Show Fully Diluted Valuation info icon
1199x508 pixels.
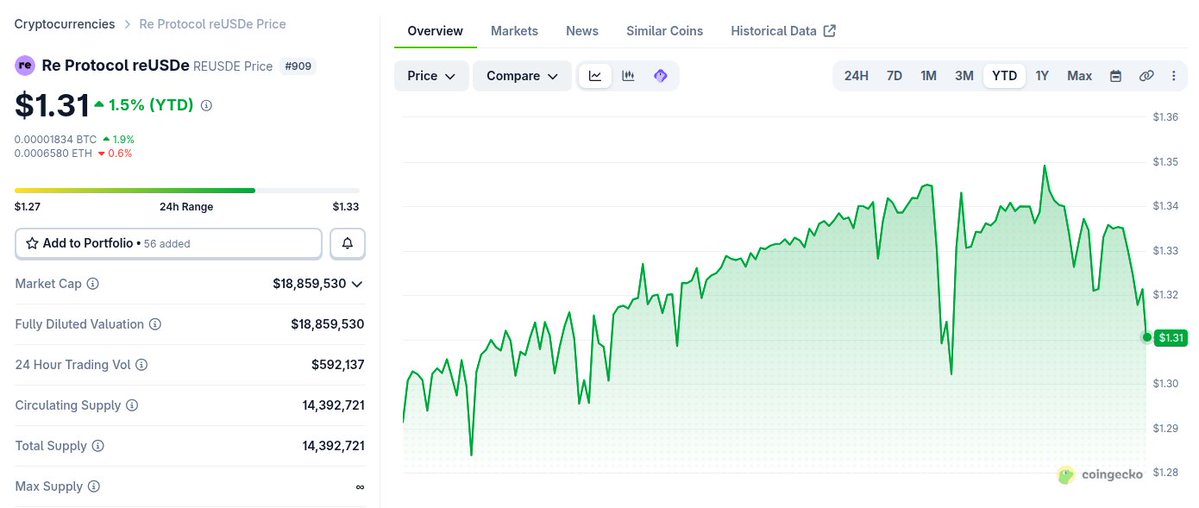pos(155,324)
